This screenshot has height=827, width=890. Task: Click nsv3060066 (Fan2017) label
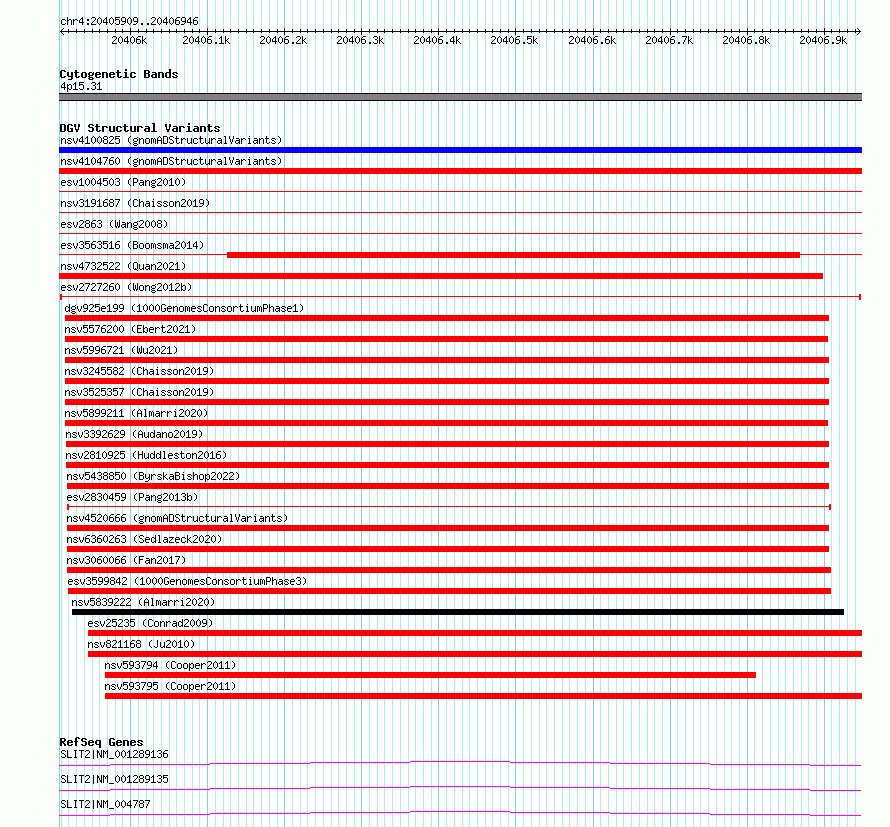[x=126, y=560]
